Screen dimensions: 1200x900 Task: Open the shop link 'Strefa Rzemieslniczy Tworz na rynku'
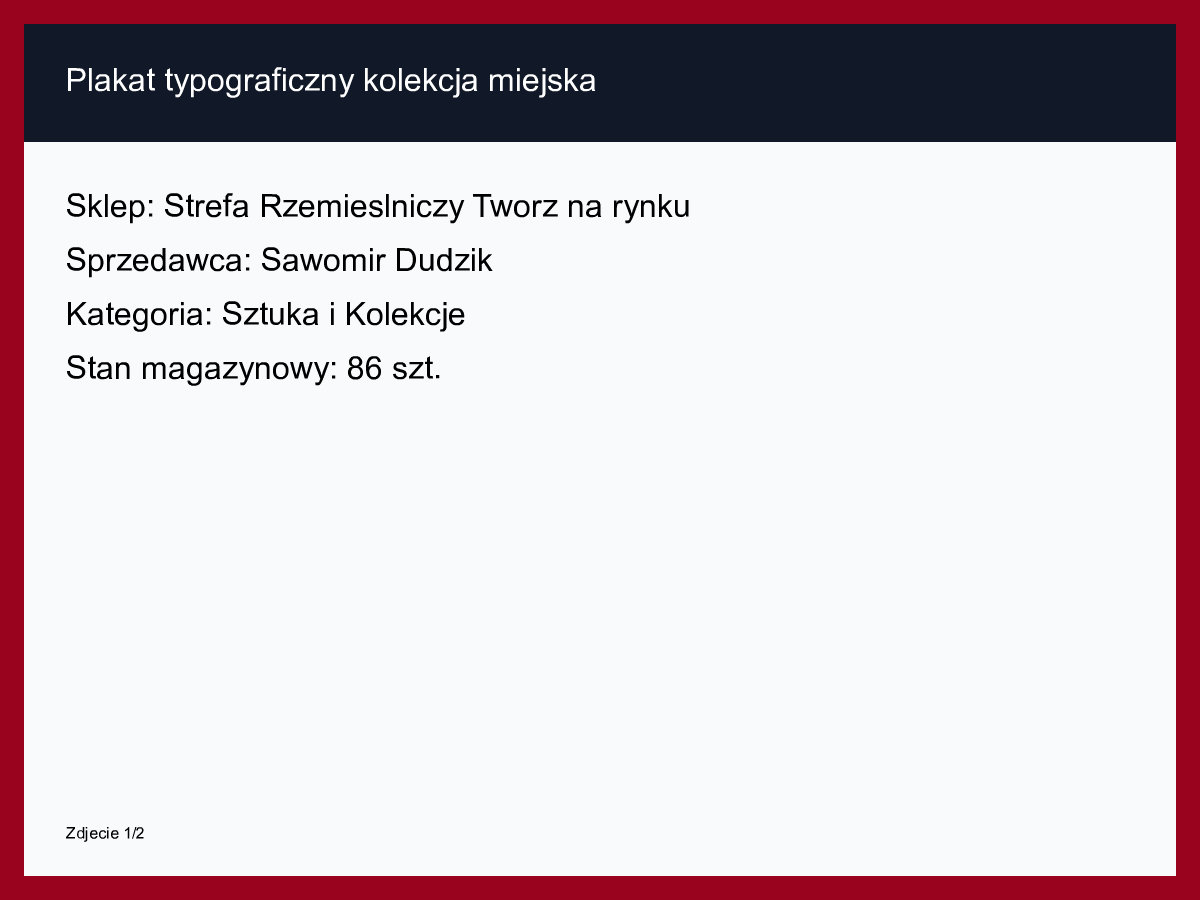tap(427, 207)
